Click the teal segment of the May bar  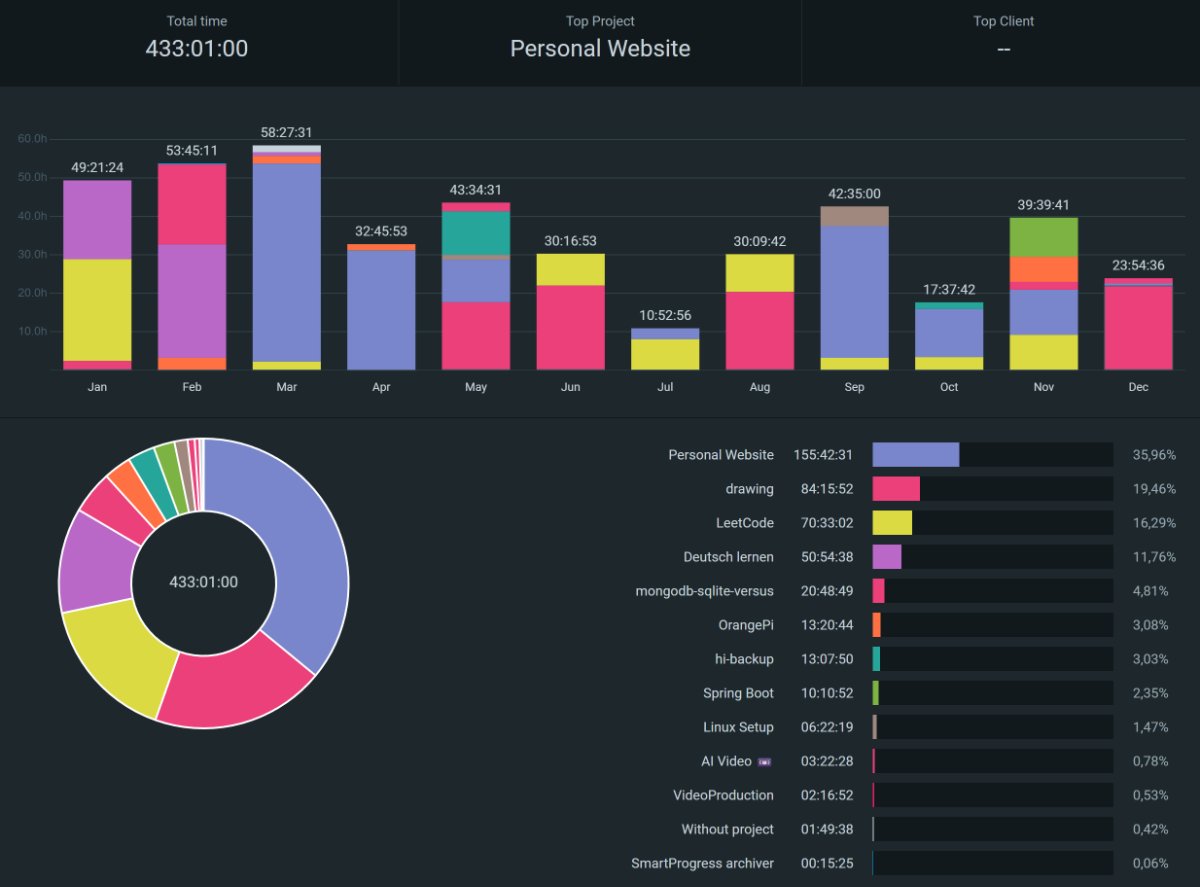tap(476, 233)
